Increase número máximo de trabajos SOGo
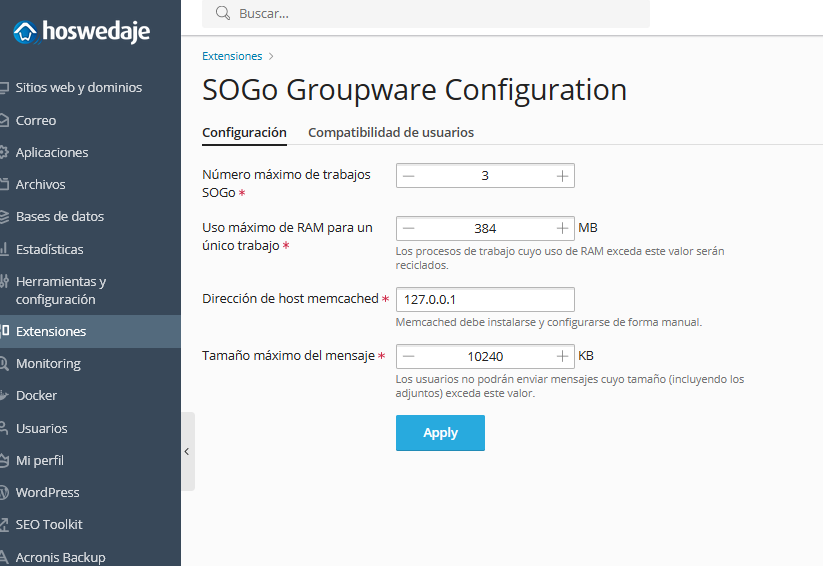This screenshot has height=566, width=823. tap(562, 176)
